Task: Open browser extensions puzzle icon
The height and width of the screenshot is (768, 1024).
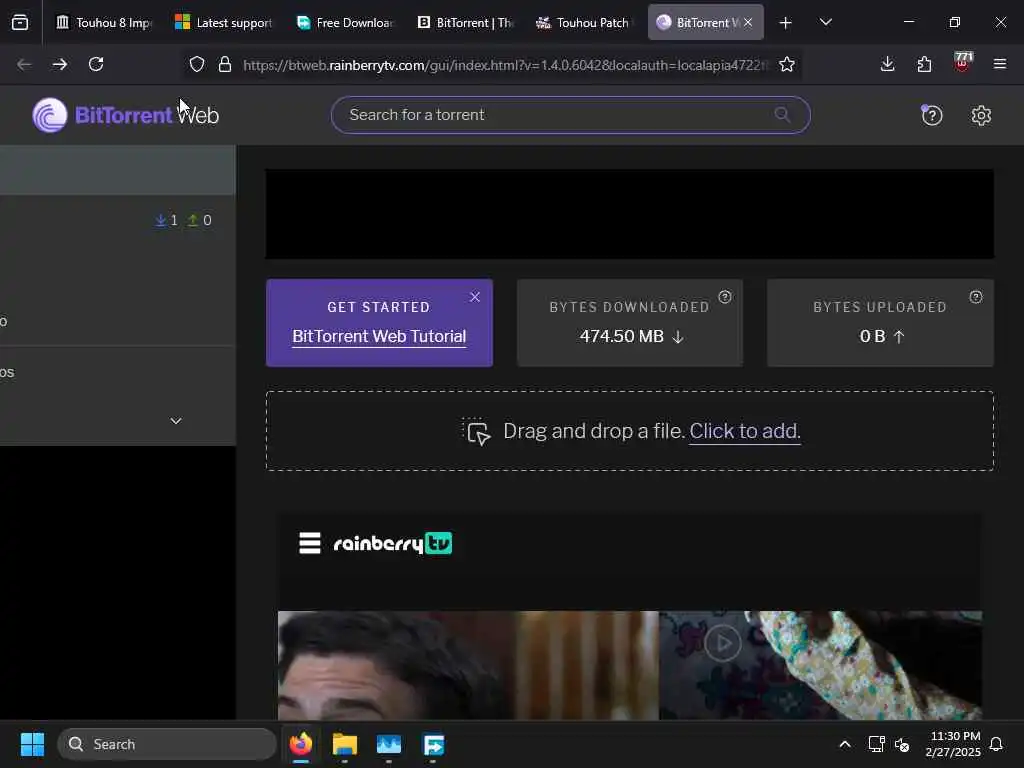Action: (x=924, y=64)
